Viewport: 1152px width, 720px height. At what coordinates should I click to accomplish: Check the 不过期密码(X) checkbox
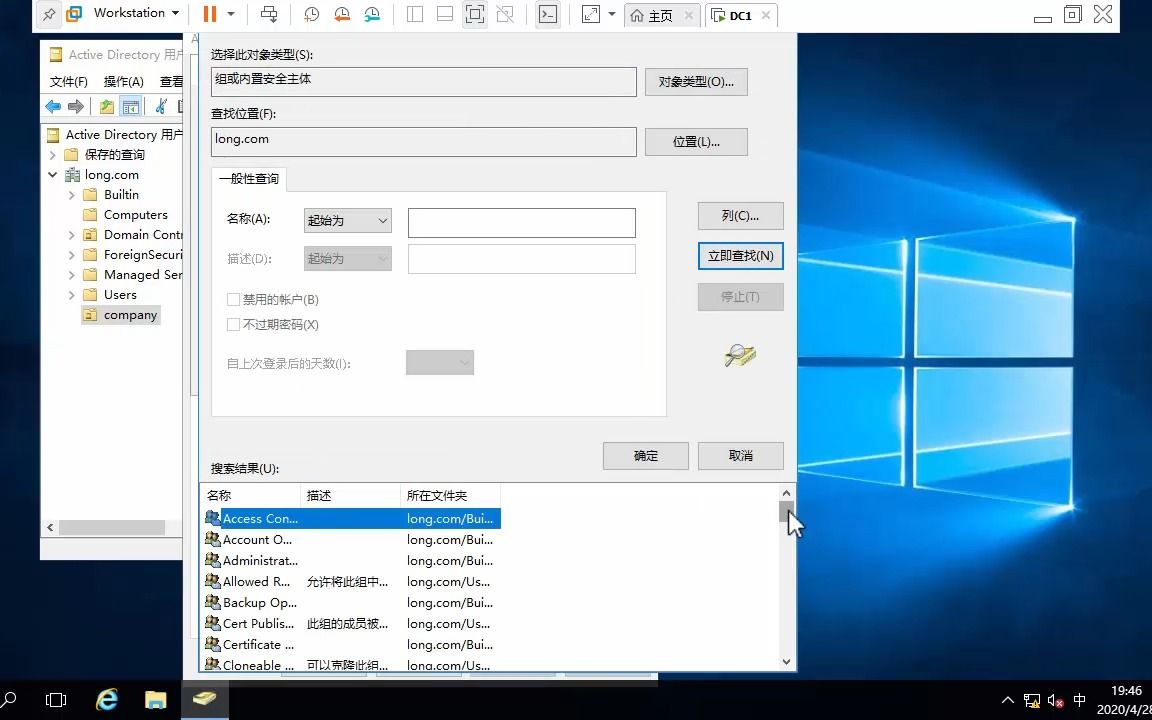[234, 325]
